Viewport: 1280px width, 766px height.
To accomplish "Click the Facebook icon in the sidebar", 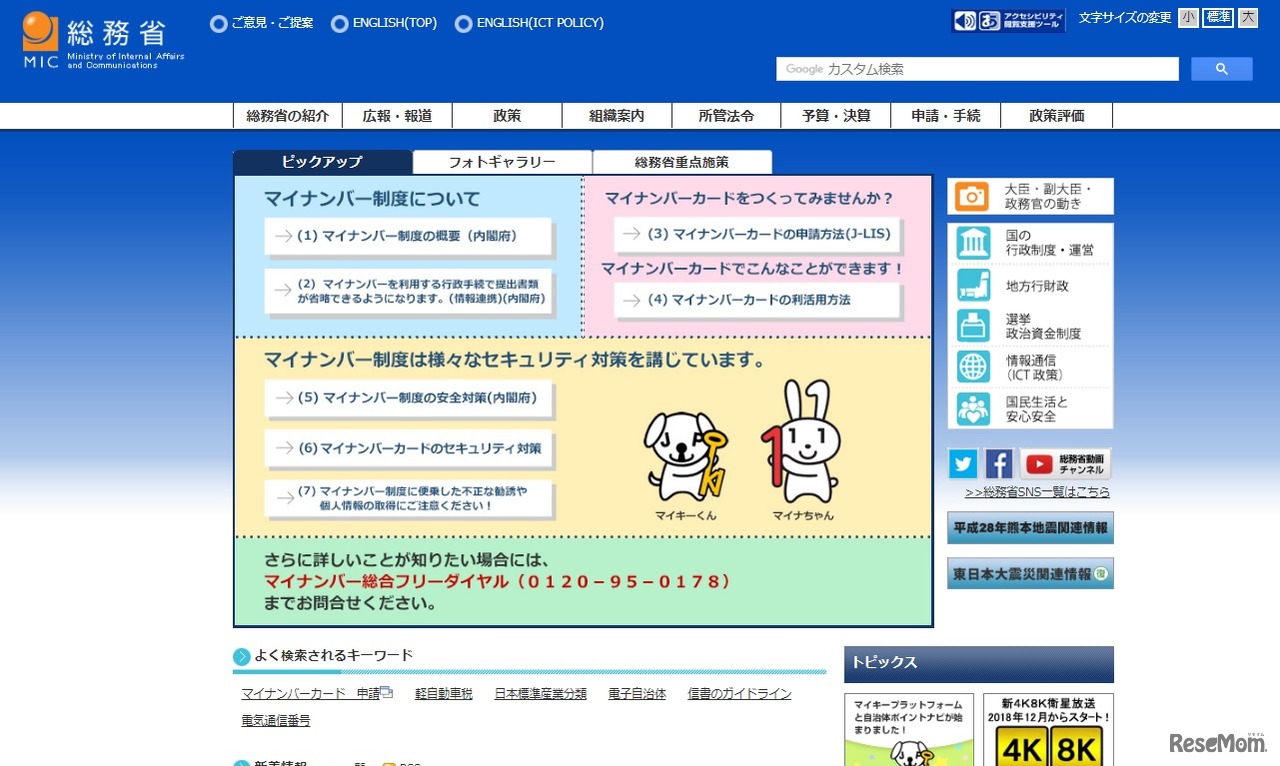I will [x=998, y=463].
